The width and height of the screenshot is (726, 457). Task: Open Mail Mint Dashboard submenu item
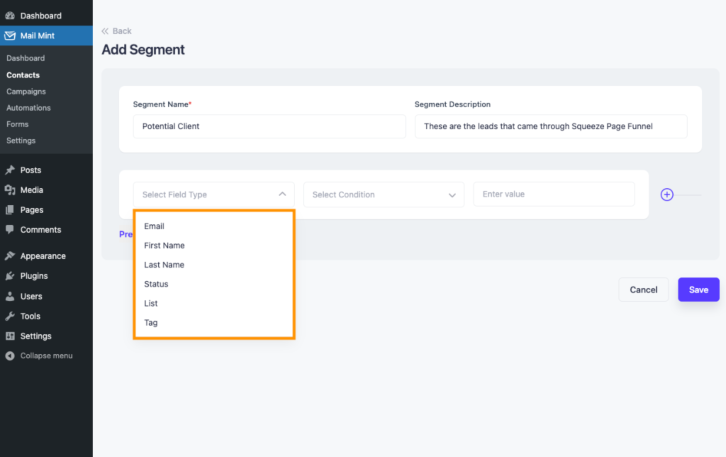pos(25,58)
